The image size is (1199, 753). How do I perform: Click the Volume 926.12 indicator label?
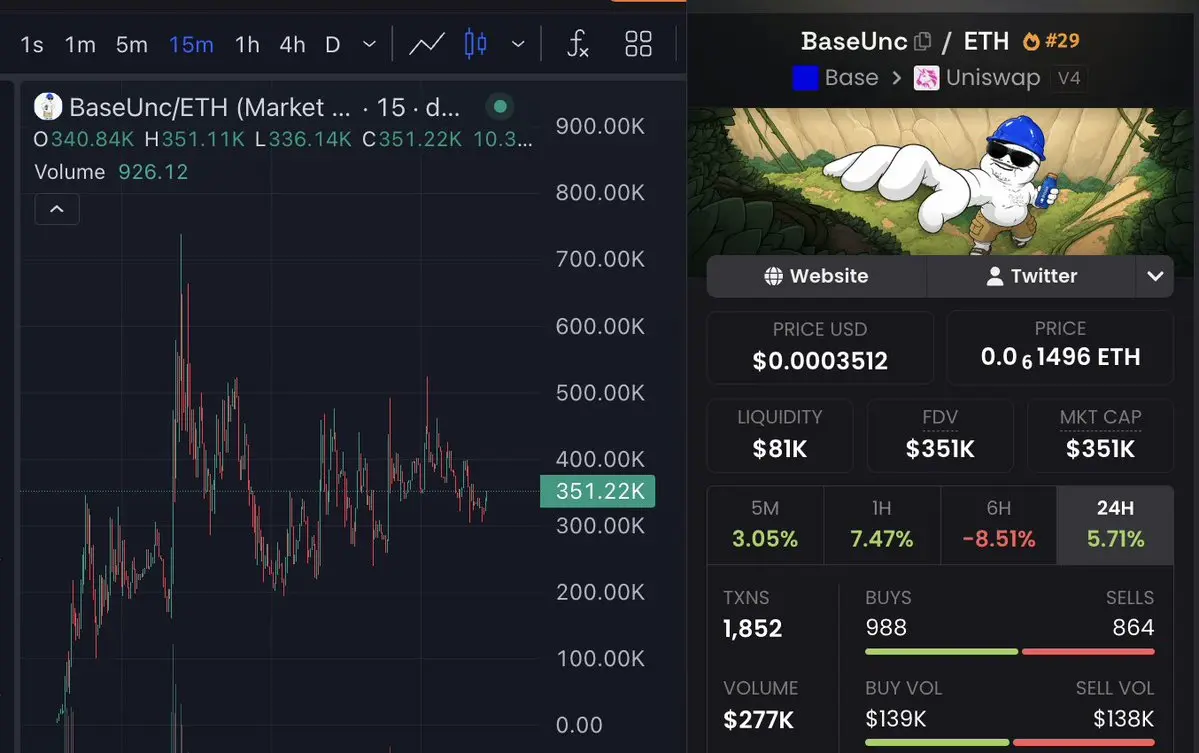[x=111, y=172]
